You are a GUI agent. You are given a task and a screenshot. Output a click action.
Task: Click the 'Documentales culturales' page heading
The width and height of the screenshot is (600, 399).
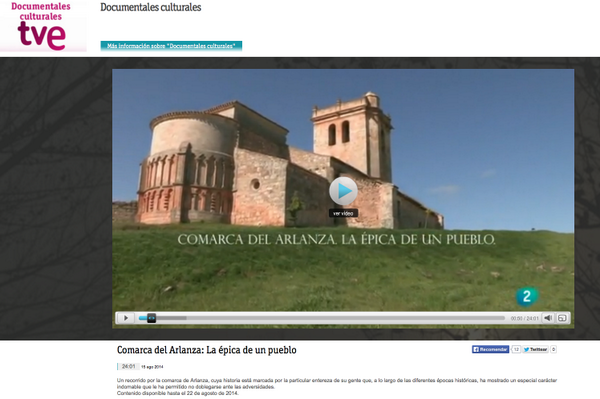tap(151, 7)
